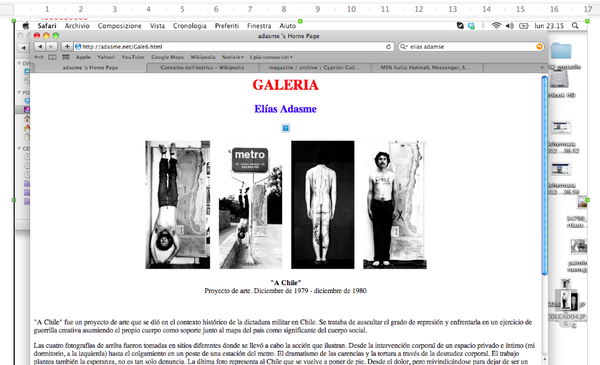Image resolution: width=600 pixels, height=365 pixels.
Task: Open Top Sites grid icon
Action: [x=66, y=57]
